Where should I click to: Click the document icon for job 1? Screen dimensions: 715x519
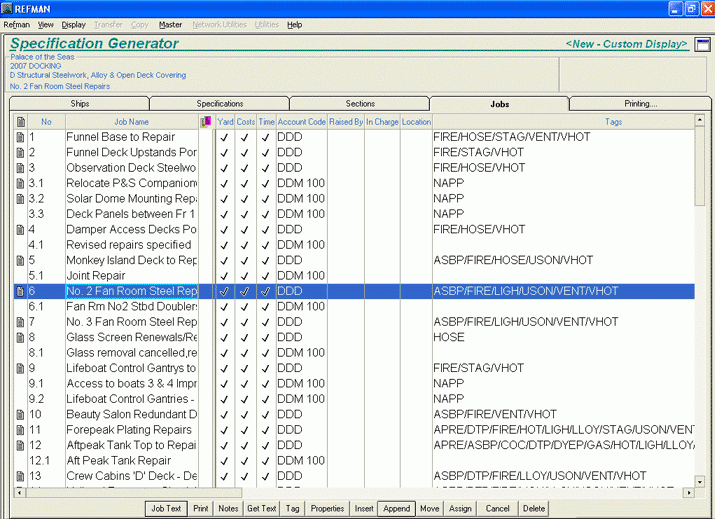coord(20,137)
